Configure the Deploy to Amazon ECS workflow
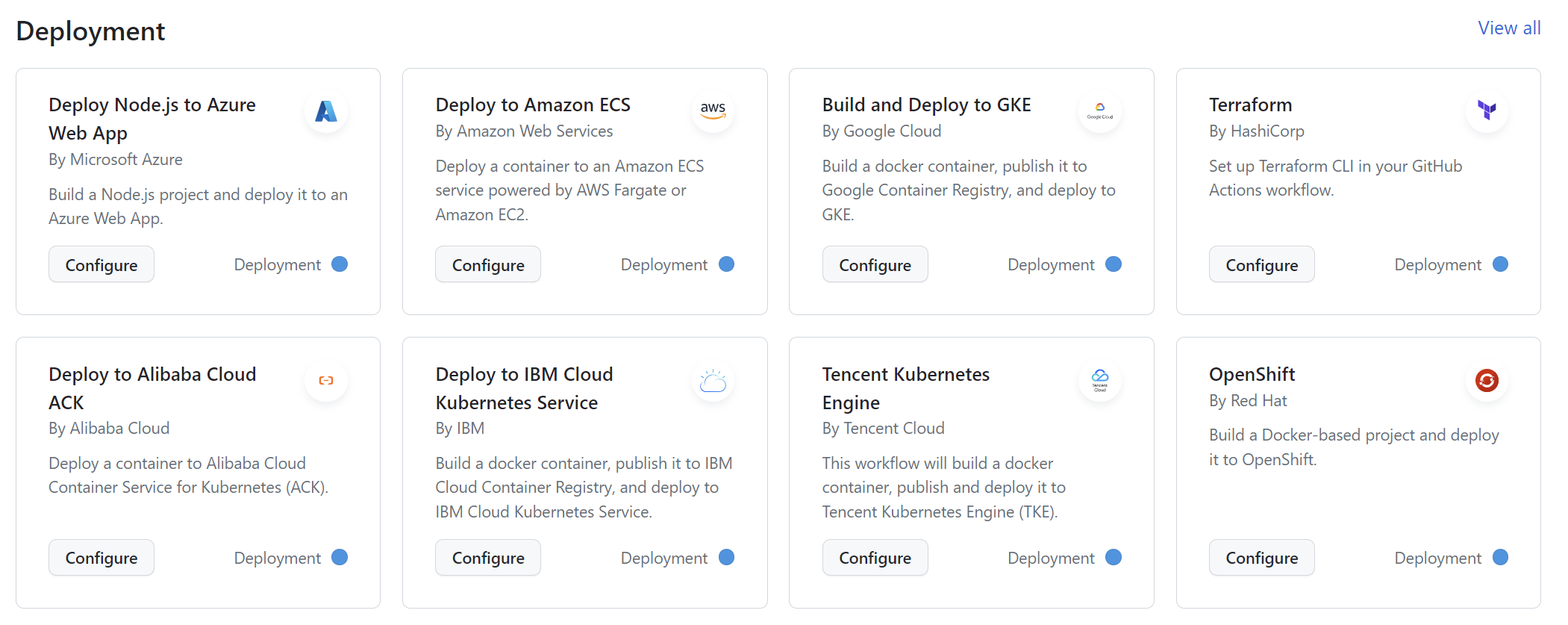 click(x=488, y=264)
